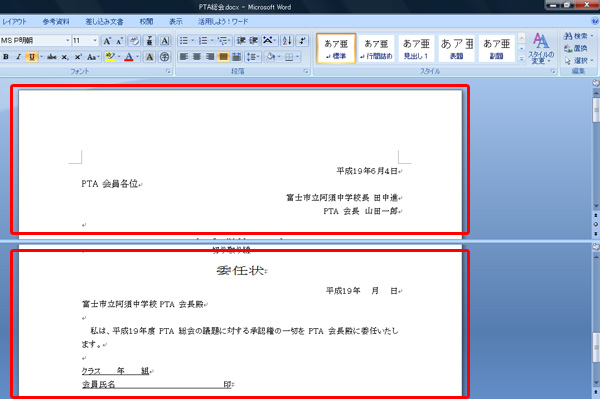Apply the 表題 style

click(457, 49)
